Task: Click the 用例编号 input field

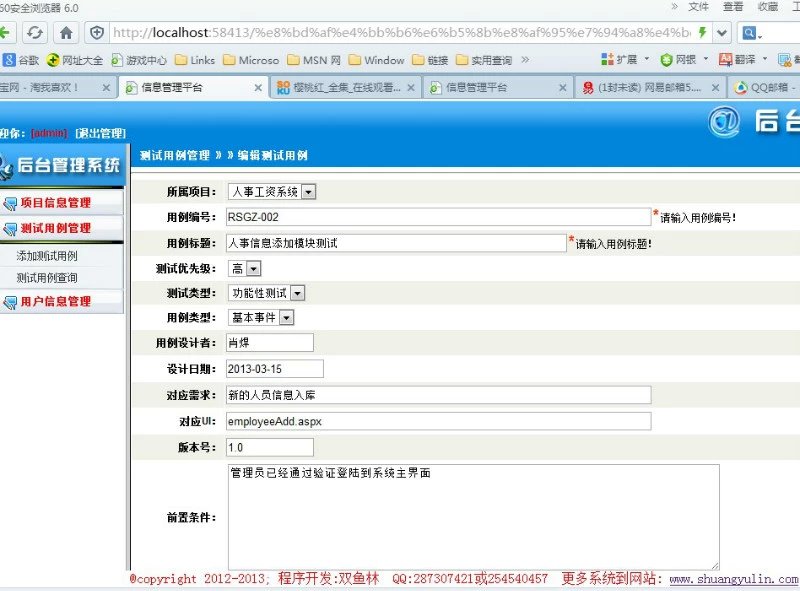Action: click(439, 217)
